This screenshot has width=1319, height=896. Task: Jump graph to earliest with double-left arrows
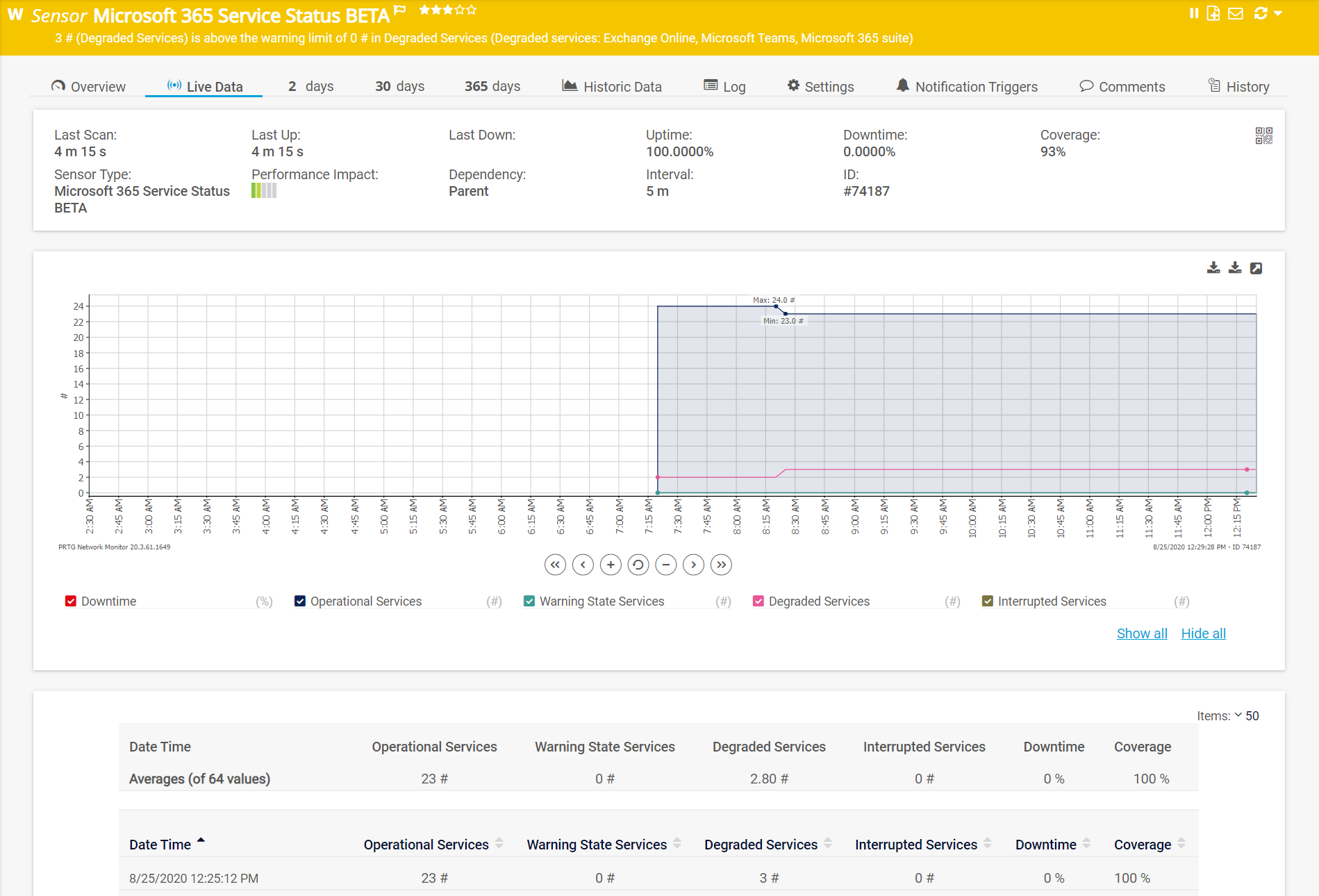pos(554,565)
